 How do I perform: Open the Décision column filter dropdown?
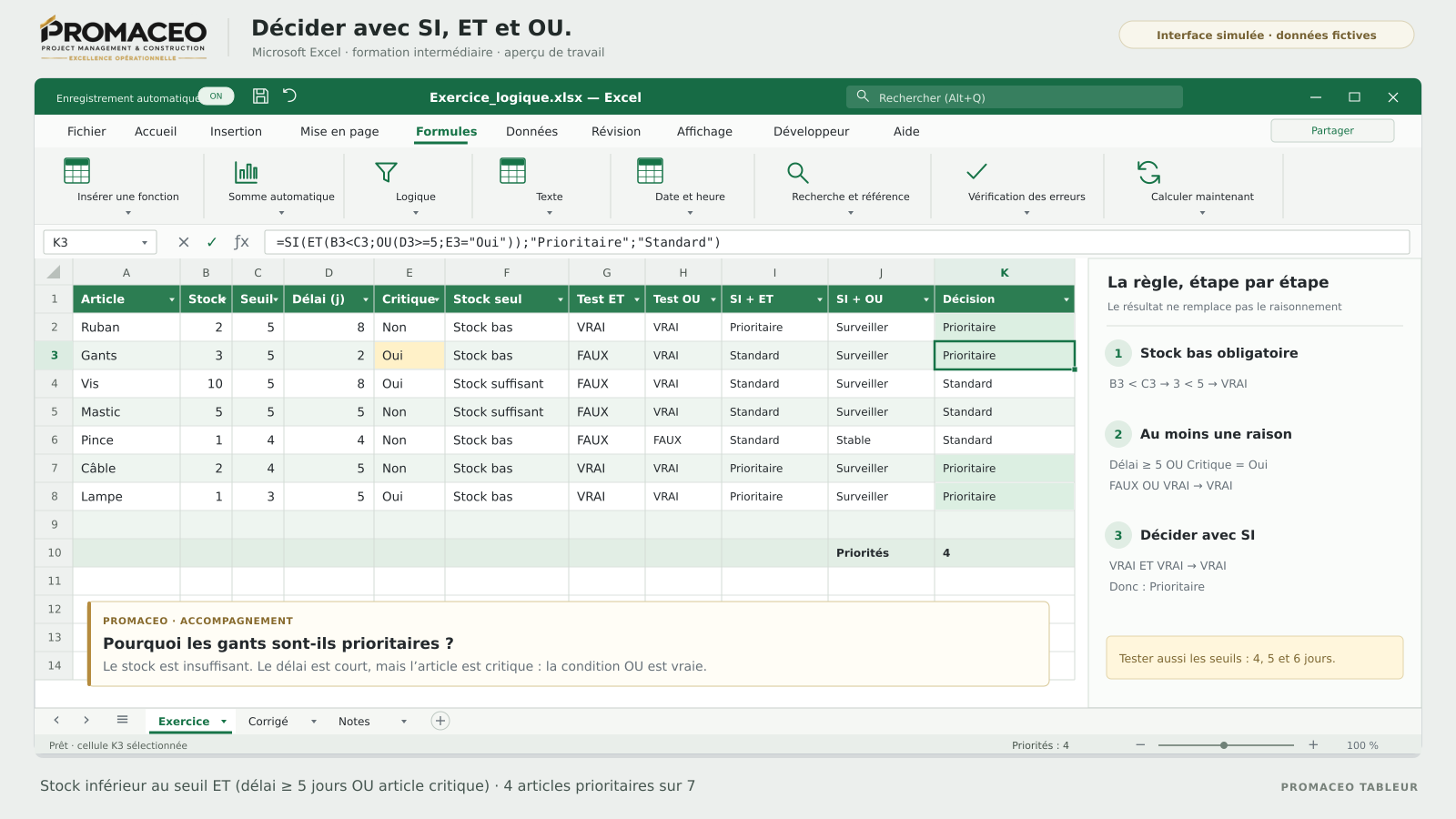point(1067,299)
